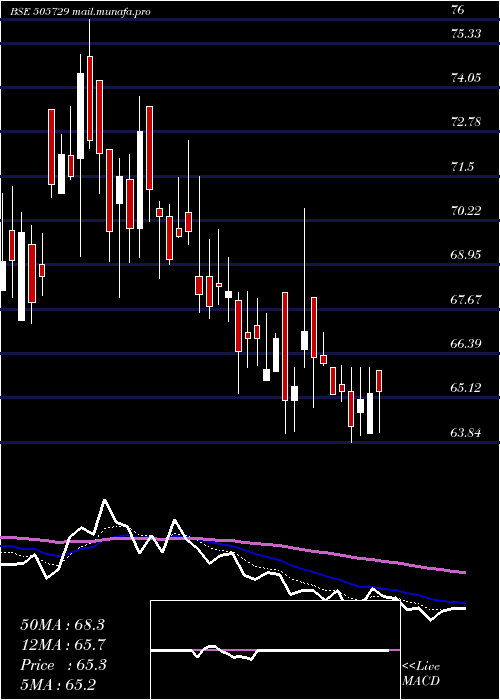Click the 5MA : 65.2 readout
The height and width of the screenshot is (700, 500).
click(58, 684)
